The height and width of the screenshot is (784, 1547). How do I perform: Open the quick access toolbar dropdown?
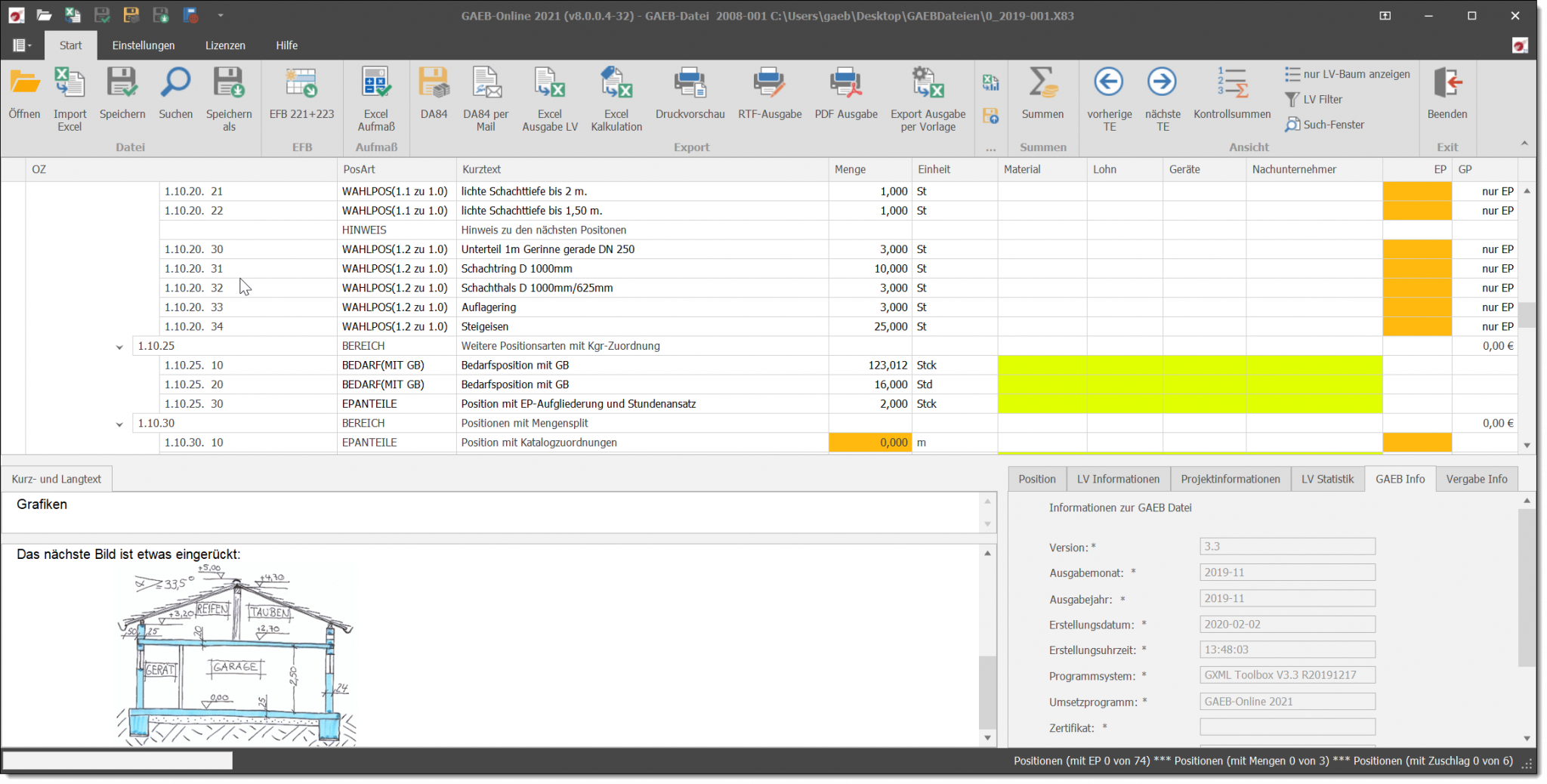pyautogui.click(x=221, y=14)
